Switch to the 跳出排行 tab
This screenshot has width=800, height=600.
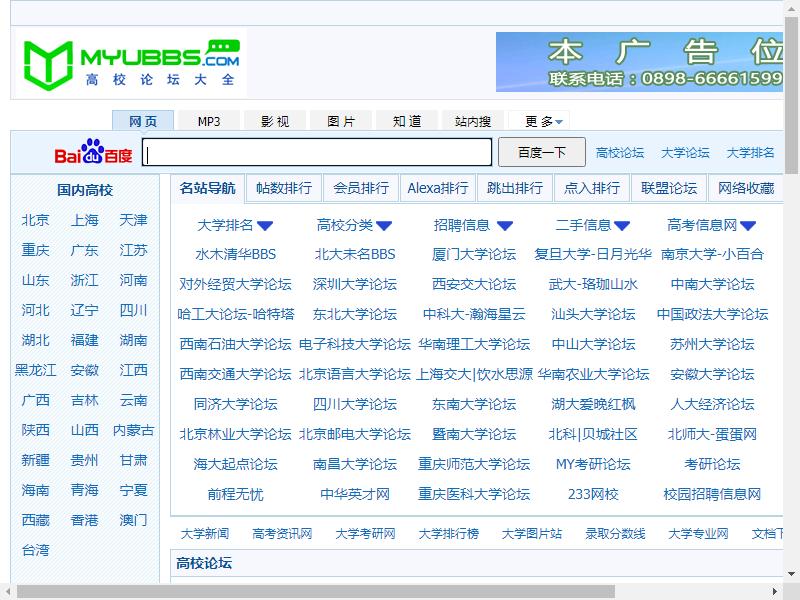point(515,188)
